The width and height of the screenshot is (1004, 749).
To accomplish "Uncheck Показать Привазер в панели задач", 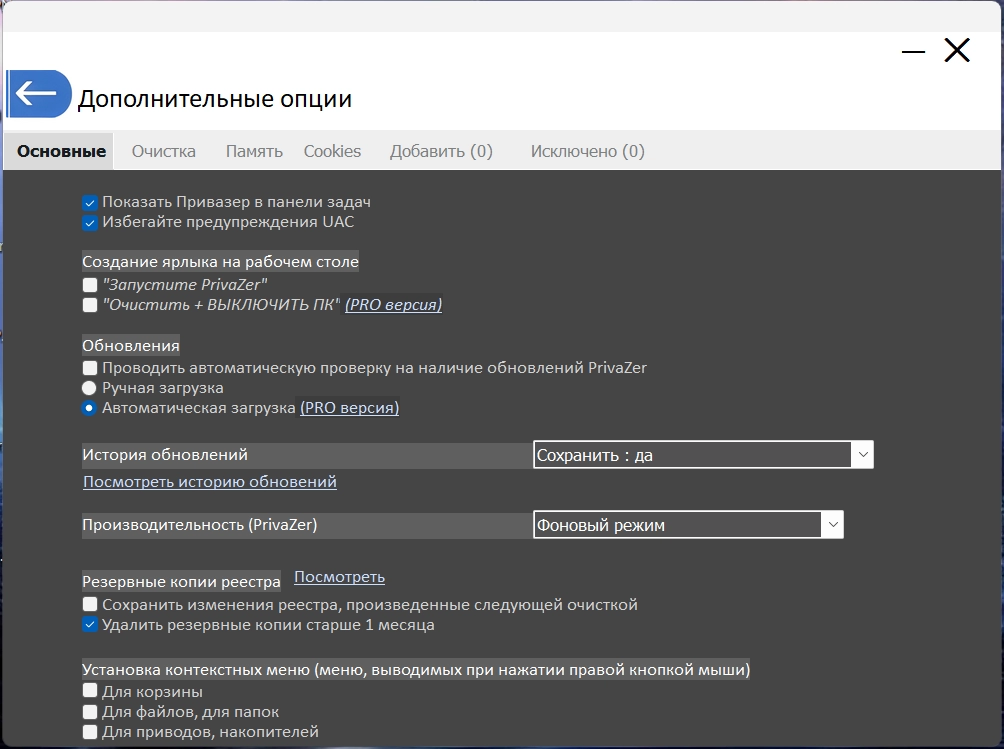I will point(90,202).
